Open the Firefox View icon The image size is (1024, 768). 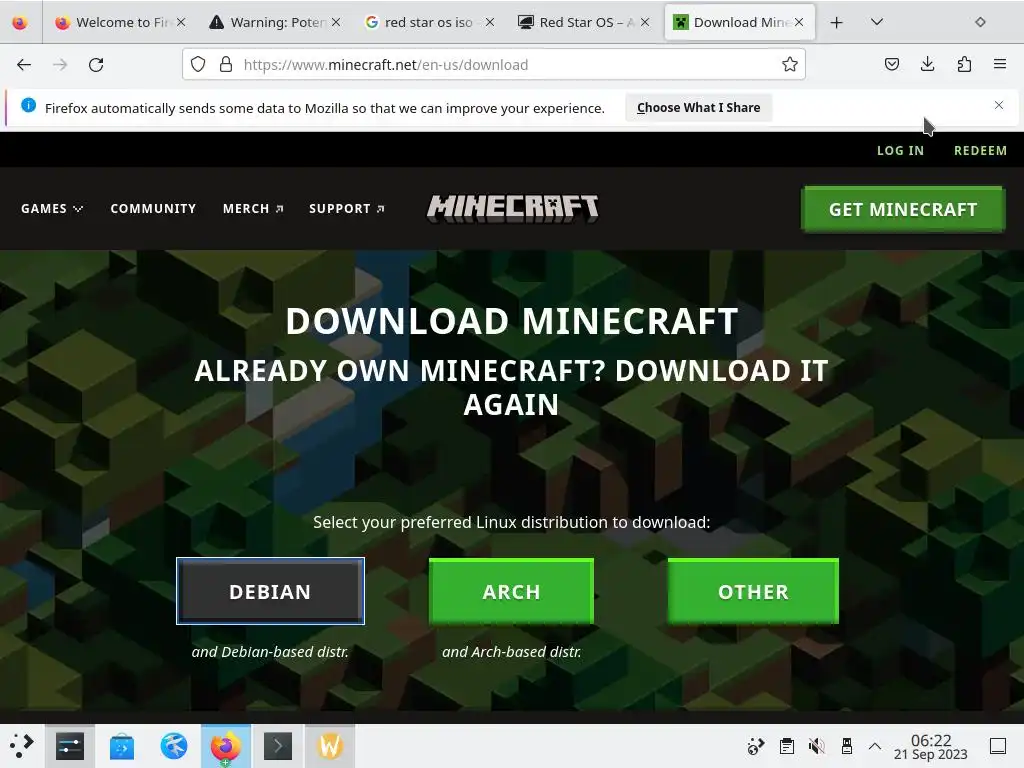pyautogui.click(x=20, y=23)
